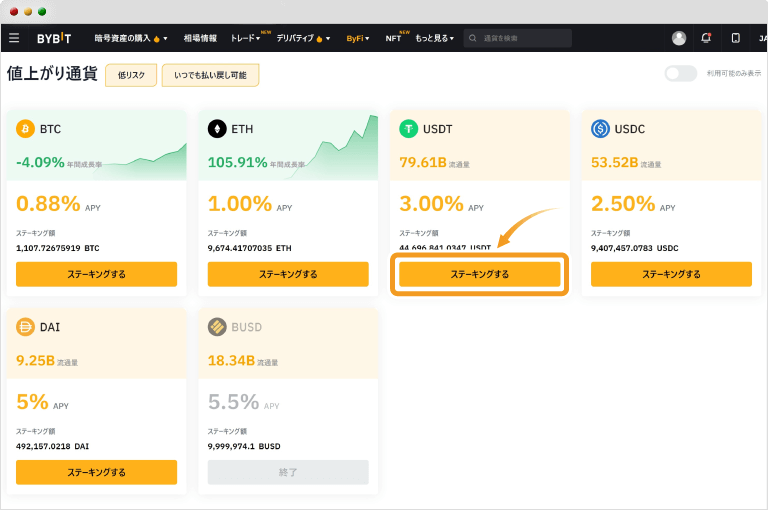Open the hamburger menu icon
Image resolution: width=768 pixels, height=510 pixels.
point(14,38)
